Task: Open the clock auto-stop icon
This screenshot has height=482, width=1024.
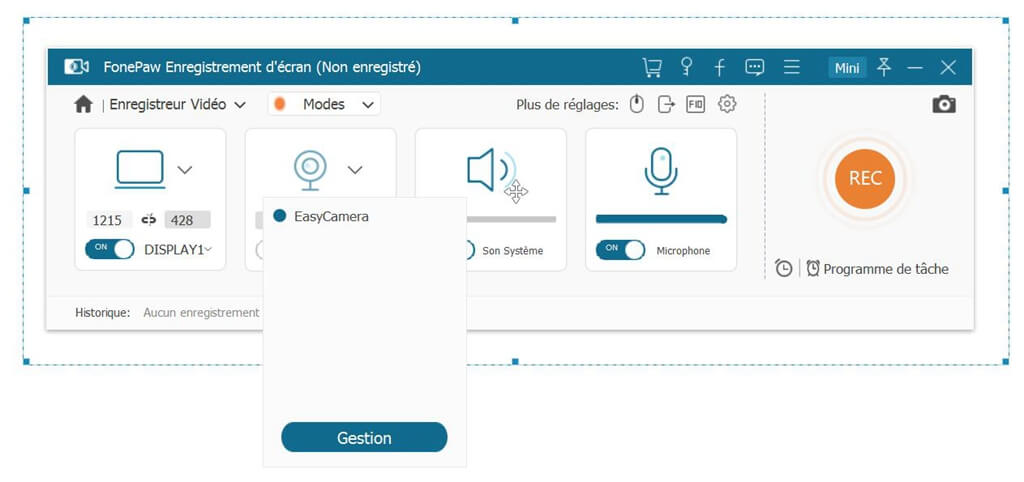Action: 784,268
